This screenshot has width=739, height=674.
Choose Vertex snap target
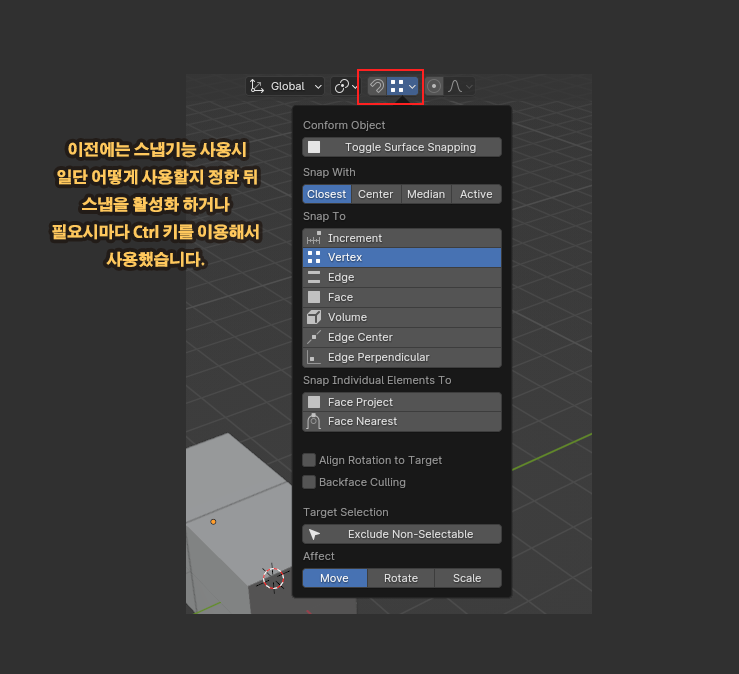coord(402,257)
